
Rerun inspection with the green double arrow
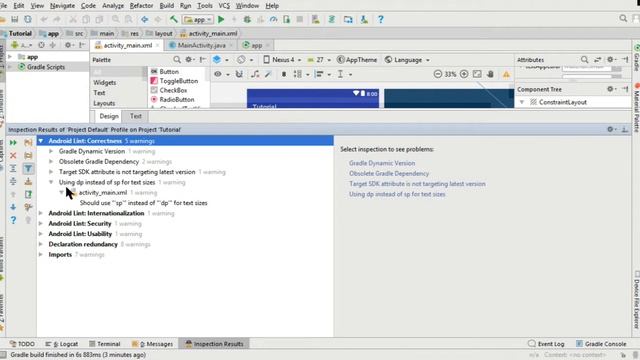(13, 142)
